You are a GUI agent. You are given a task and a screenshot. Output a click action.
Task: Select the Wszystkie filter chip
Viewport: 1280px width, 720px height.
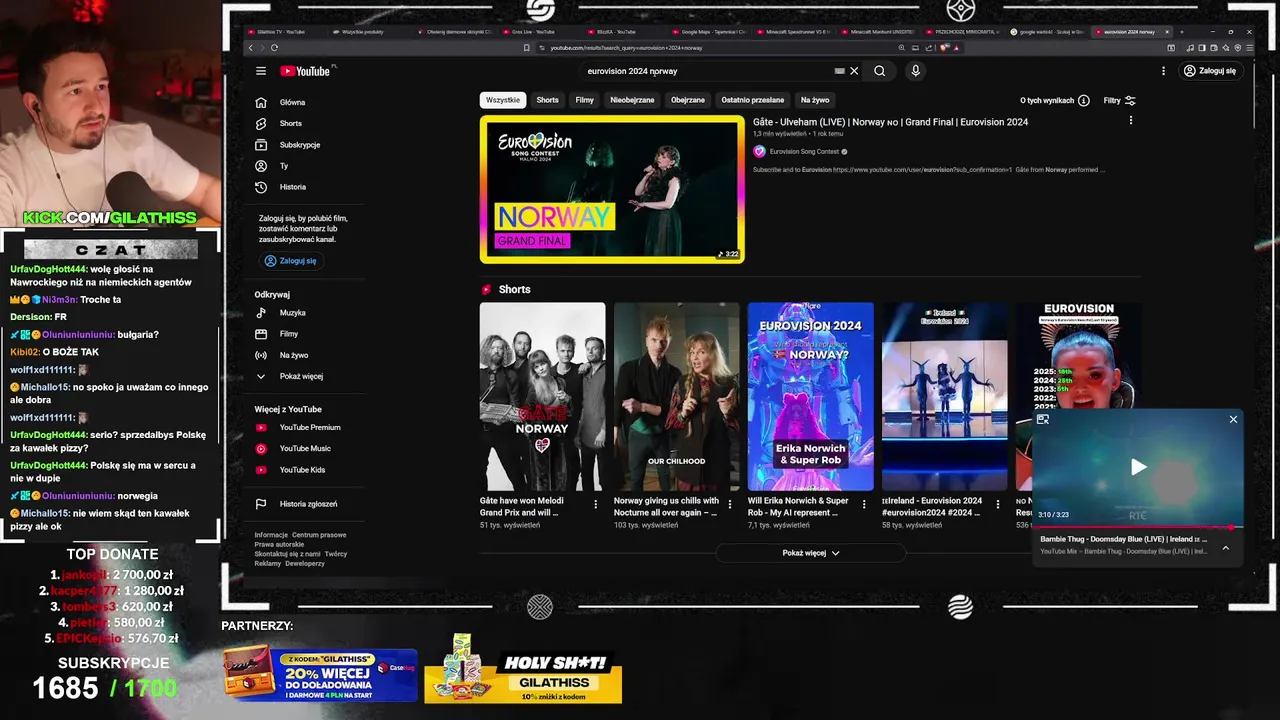(x=503, y=100)
